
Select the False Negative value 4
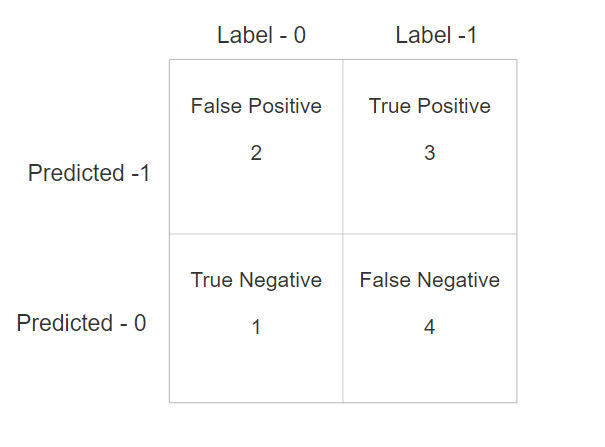coord(429,327)
